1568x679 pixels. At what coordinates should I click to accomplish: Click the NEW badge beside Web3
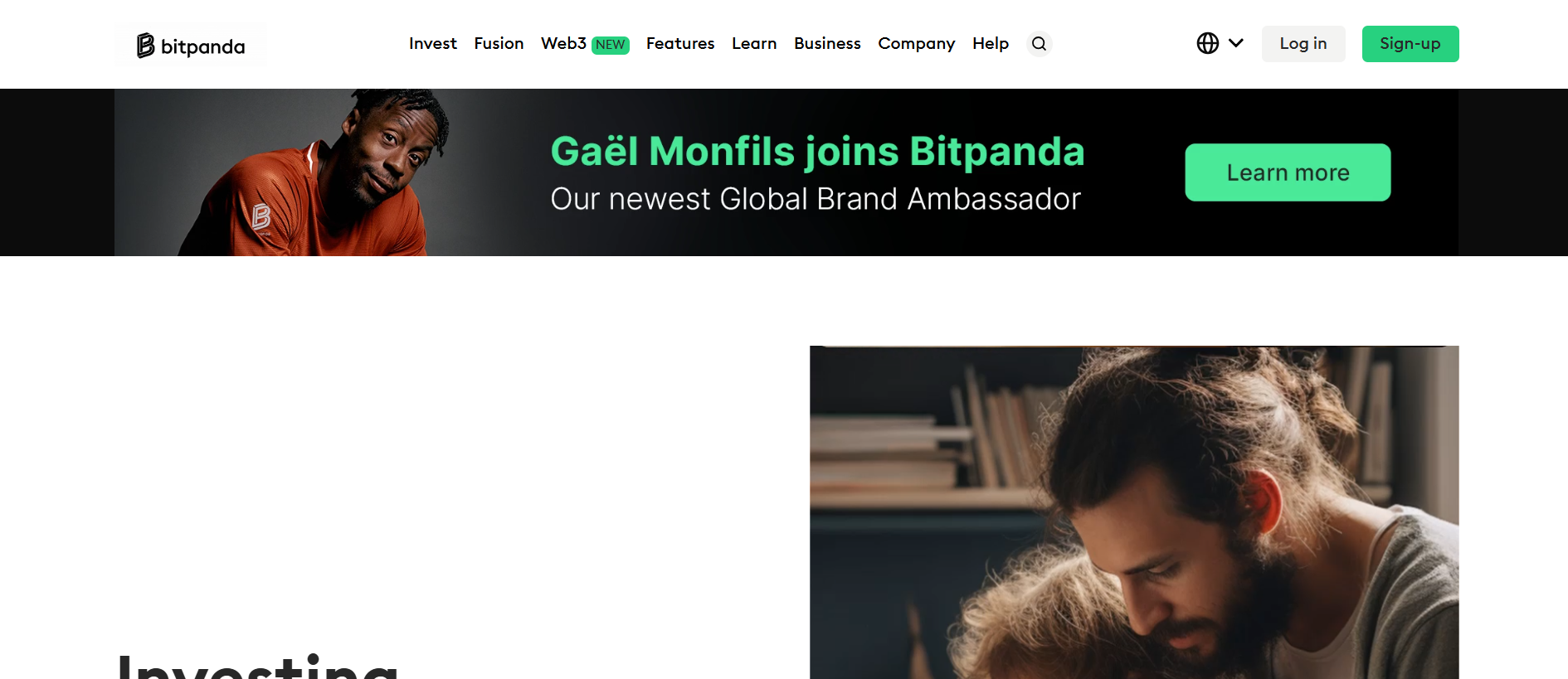pos(611,45)
